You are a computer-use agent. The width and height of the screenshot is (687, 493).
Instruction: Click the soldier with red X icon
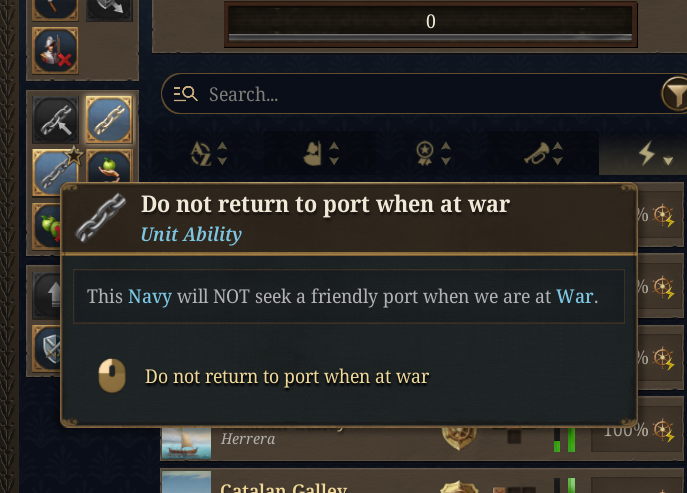[x=53, y=51]
